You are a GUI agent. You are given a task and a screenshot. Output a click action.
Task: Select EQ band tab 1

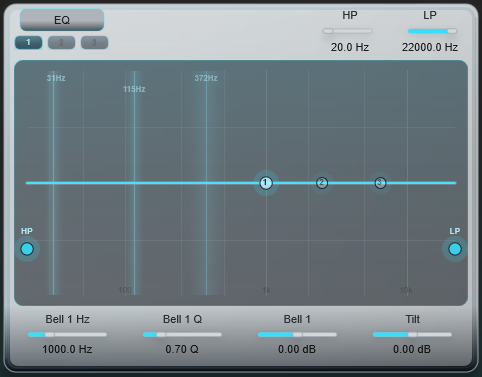28,43
